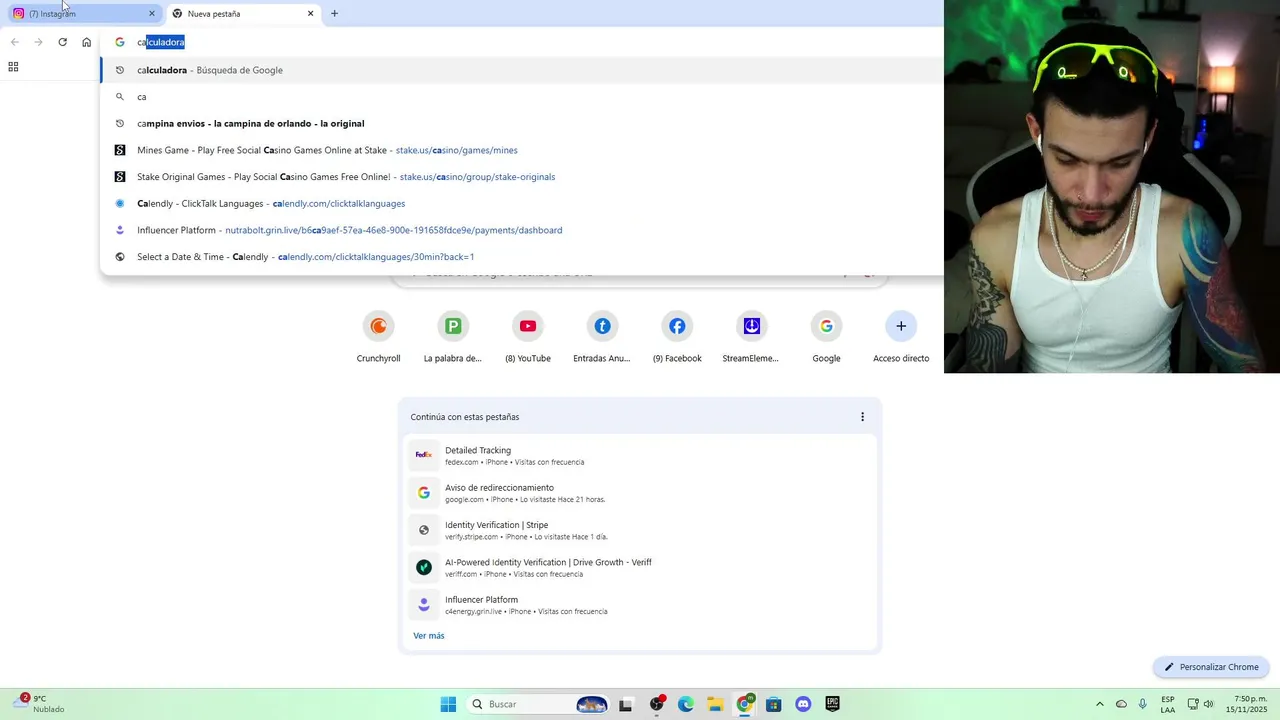Add a shortcut with Acceso directo
Image resolution: width=1280 pixels, height=720 pixels.
901,337
